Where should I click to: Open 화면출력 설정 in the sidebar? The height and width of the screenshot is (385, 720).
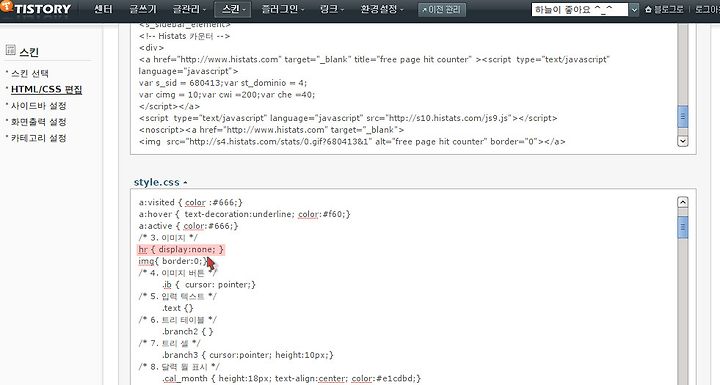39,122
